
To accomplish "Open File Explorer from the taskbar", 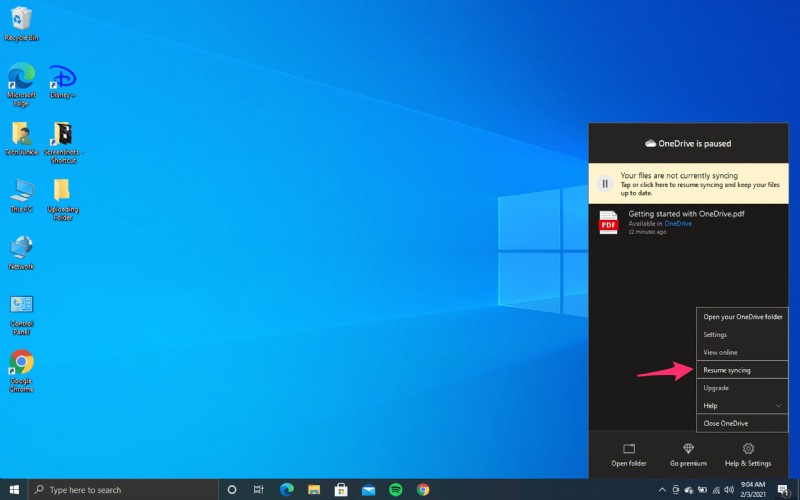I will click(314, 490).
